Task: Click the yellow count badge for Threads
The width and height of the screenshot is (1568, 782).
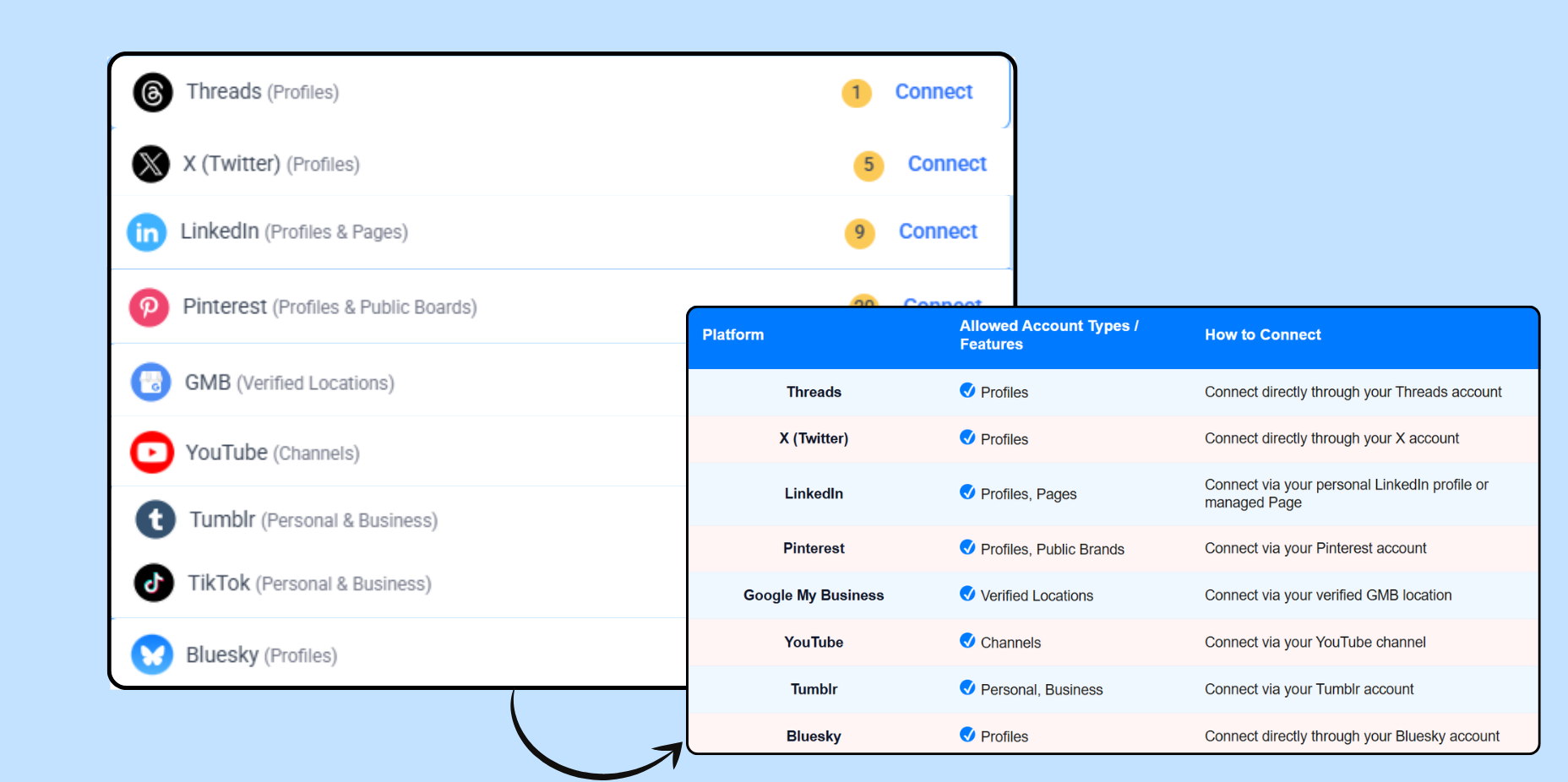Action: click(856, 92)
